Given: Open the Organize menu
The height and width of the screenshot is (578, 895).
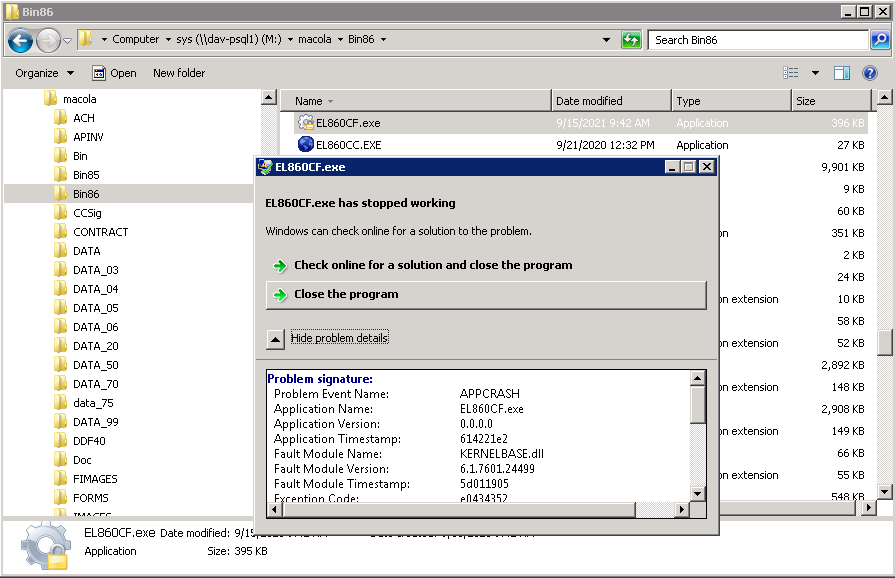Looking at the screenshot, I should (x=45, y=73).
